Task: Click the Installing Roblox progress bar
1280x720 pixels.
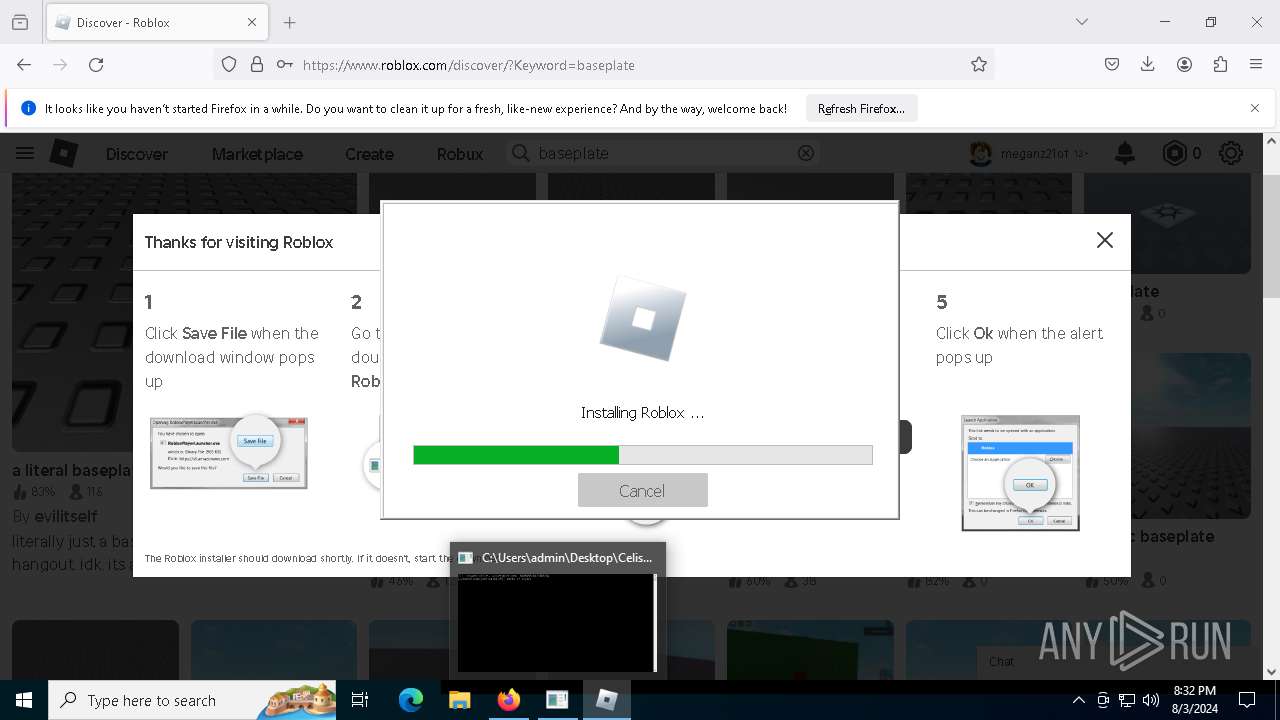Action: (x=643, y=455)
